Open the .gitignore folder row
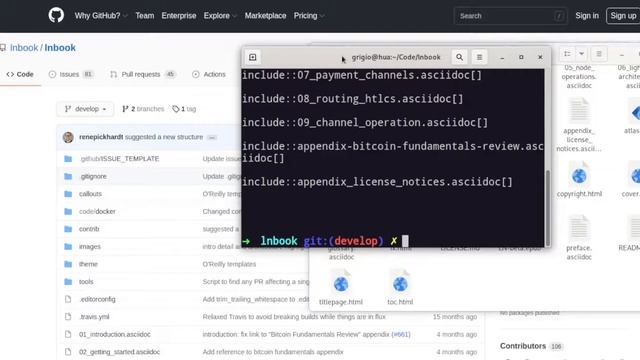The height and width of the screenshot is (360, 640). click(x=93, y=176)
